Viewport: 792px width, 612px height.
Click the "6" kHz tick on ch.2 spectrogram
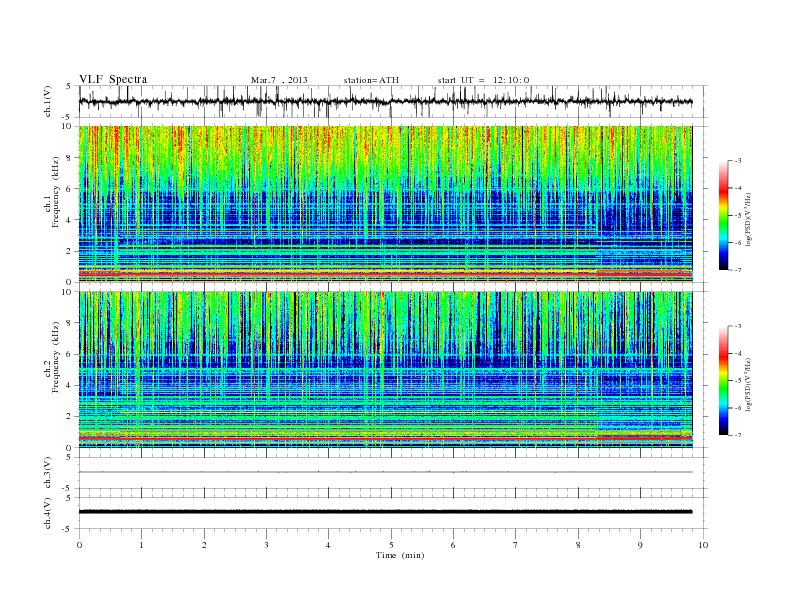[x=70, y=354]
